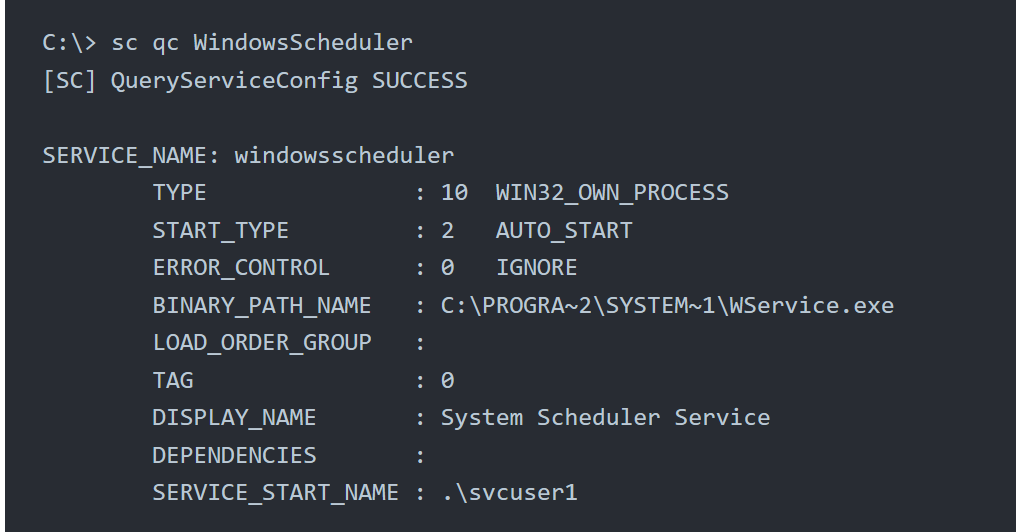This screenshot has width=1016, height=532.
Task: Click the IGNORE error control value
Action: [537, 268]
